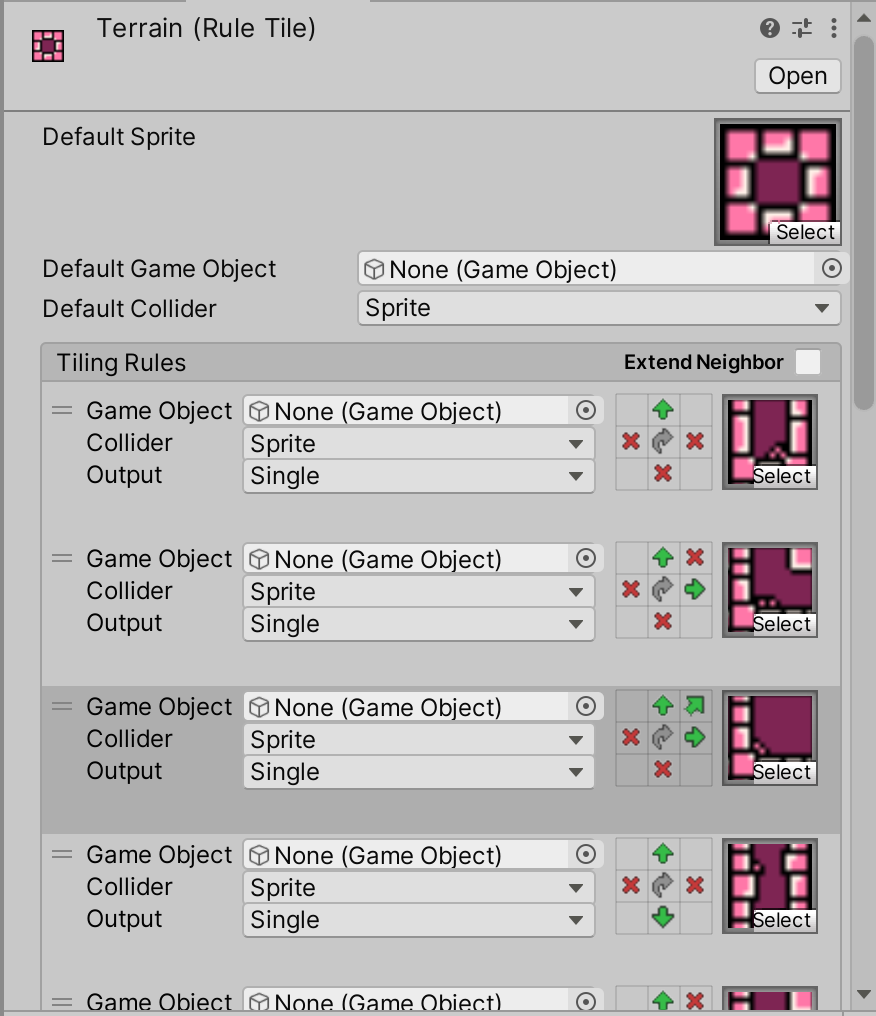Toggle the bottom neighbor arrow of the fourth rule
Viewport: 876px width, 1016px height.
point(663,919)
